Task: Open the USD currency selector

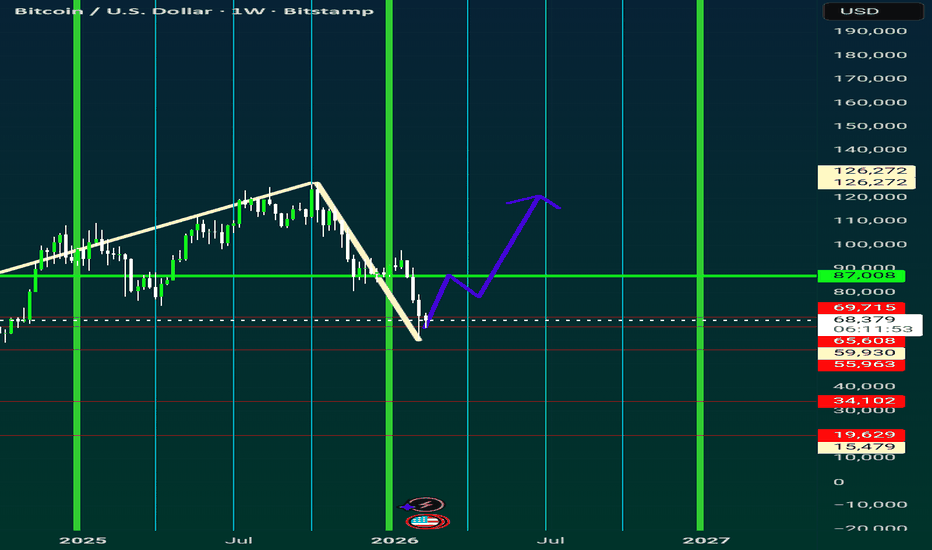Action: 873,11
